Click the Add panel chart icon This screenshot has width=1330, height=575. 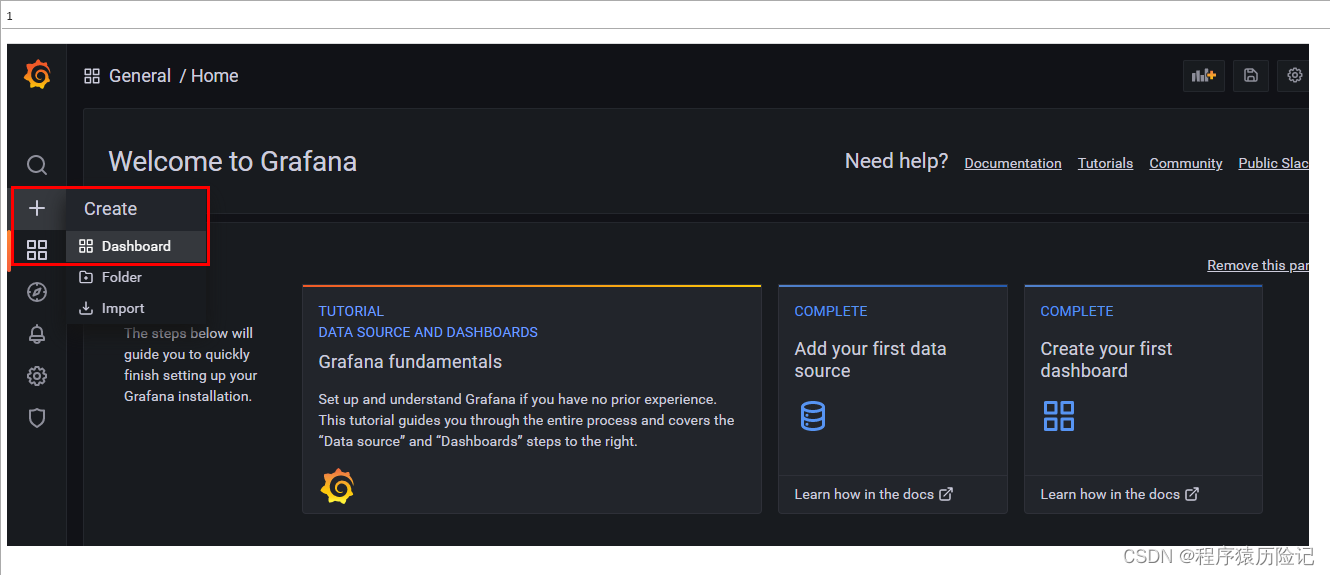1204,75
